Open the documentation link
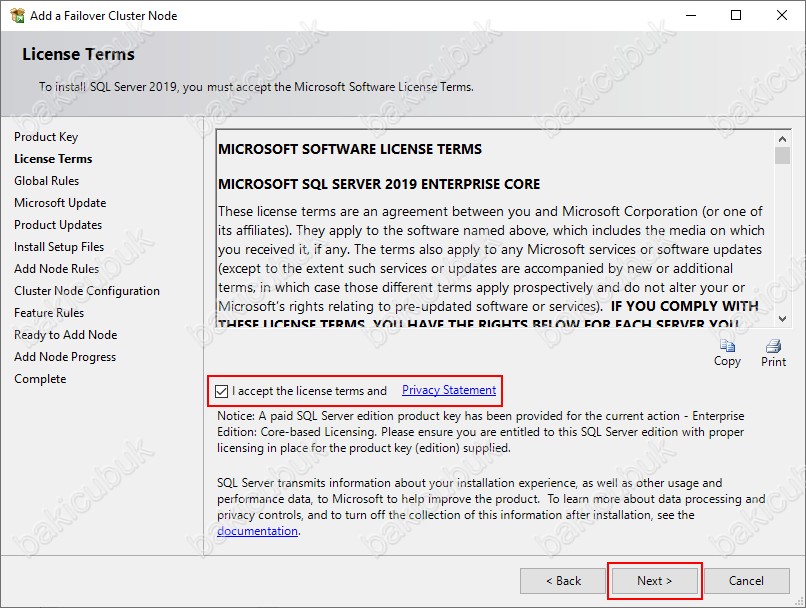The image size is (806, 608). coord(257,531)
